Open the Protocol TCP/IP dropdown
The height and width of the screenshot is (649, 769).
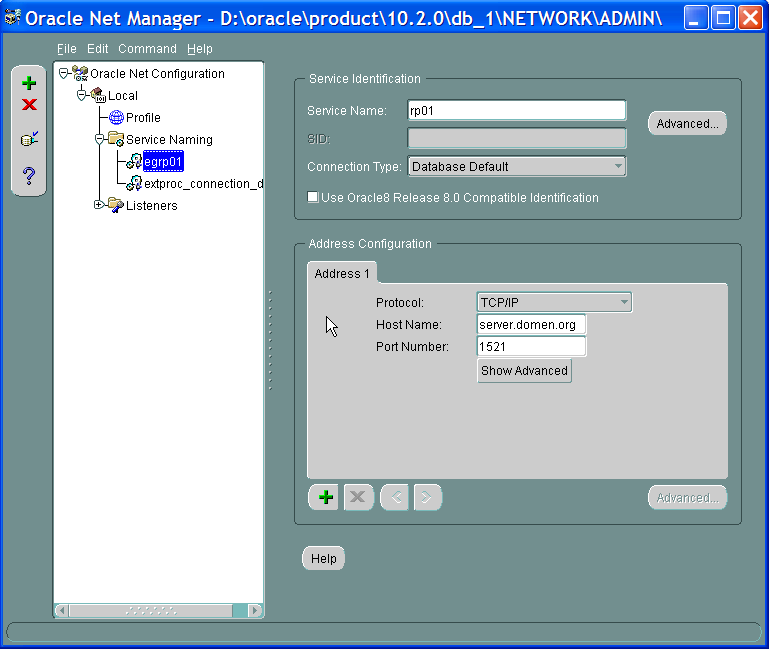554,302
